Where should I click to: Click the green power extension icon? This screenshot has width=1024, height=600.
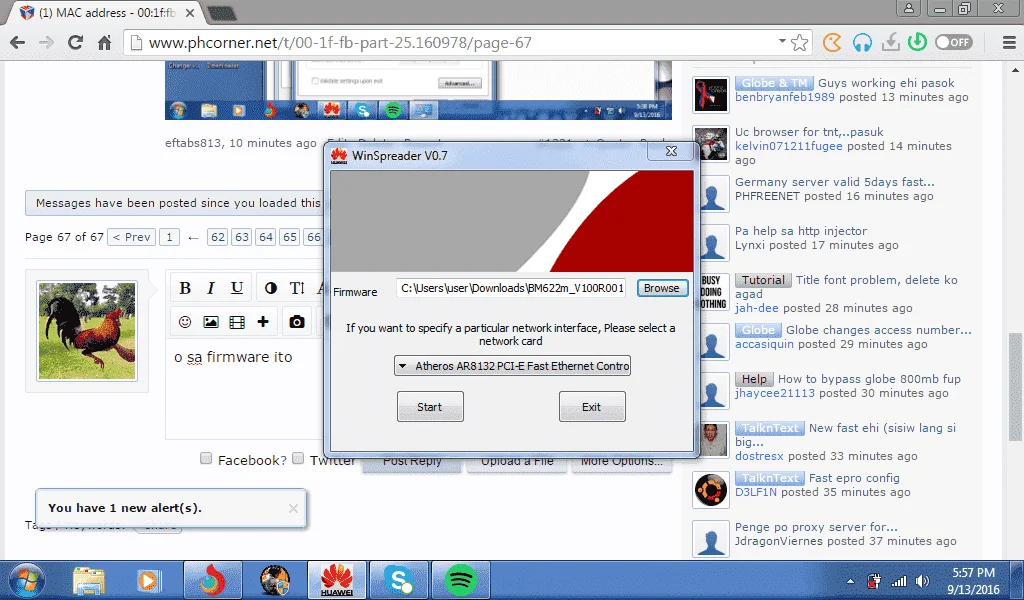tap(917, 42)
